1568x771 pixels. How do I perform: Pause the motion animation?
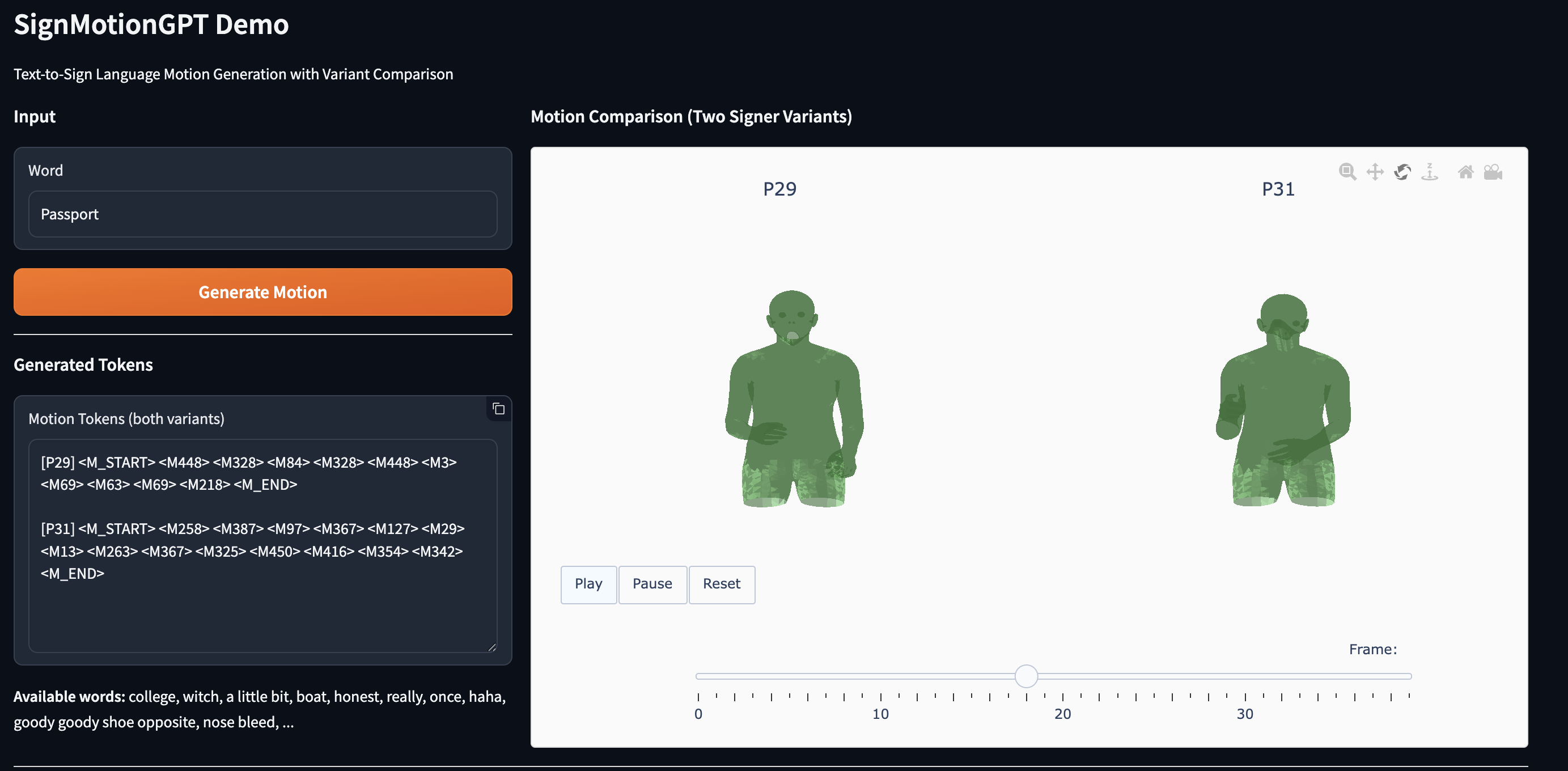652,584
